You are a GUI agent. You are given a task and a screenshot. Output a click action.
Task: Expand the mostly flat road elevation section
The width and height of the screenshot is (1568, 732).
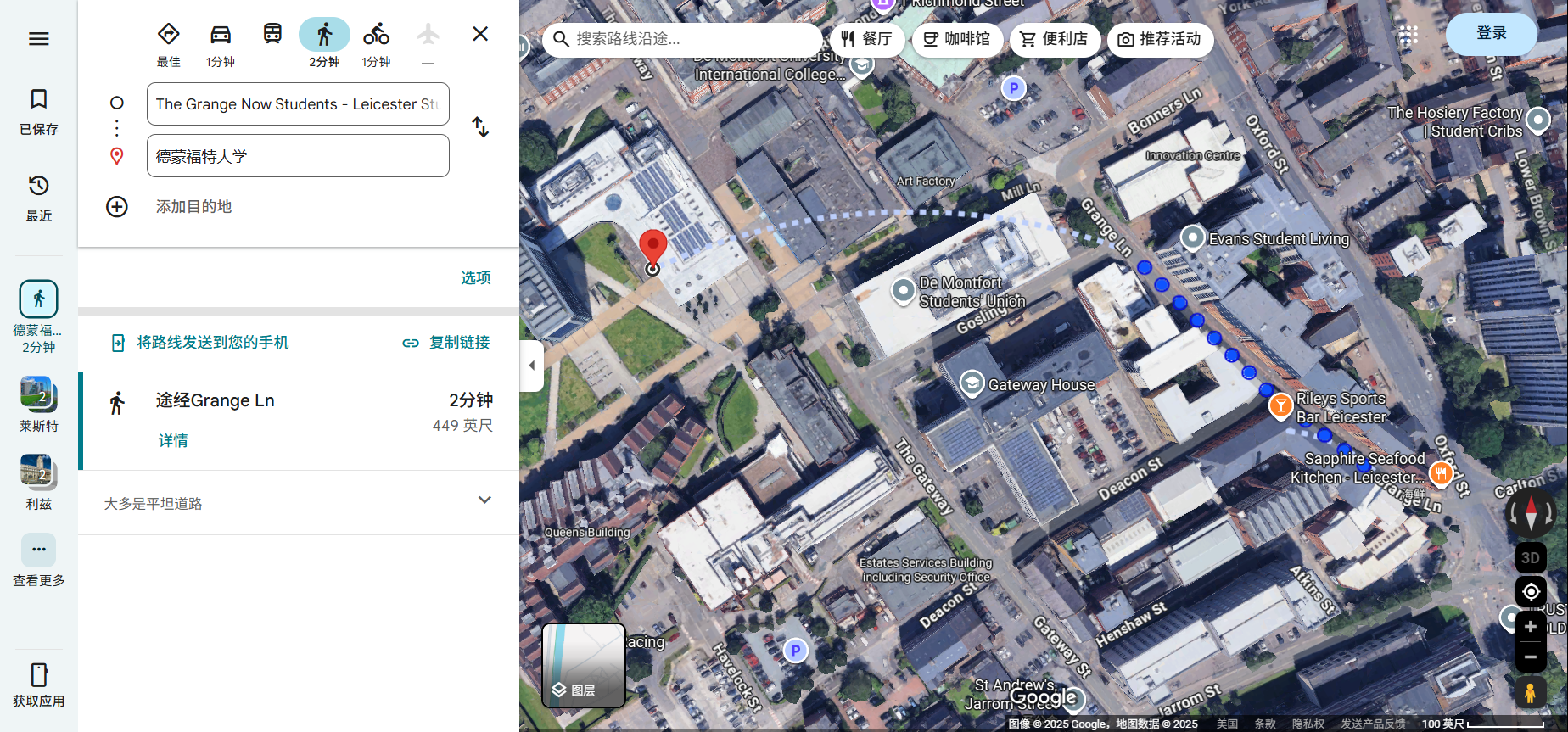coord(484,500)
